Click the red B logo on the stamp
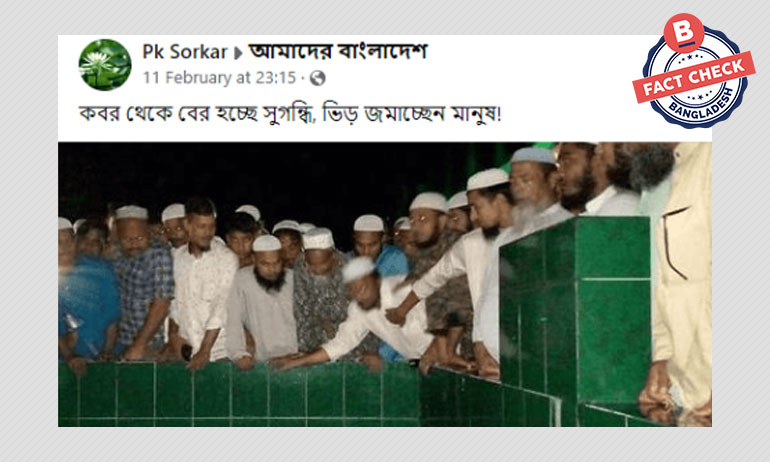The image size is (770, 462). (x=684, y=32)
